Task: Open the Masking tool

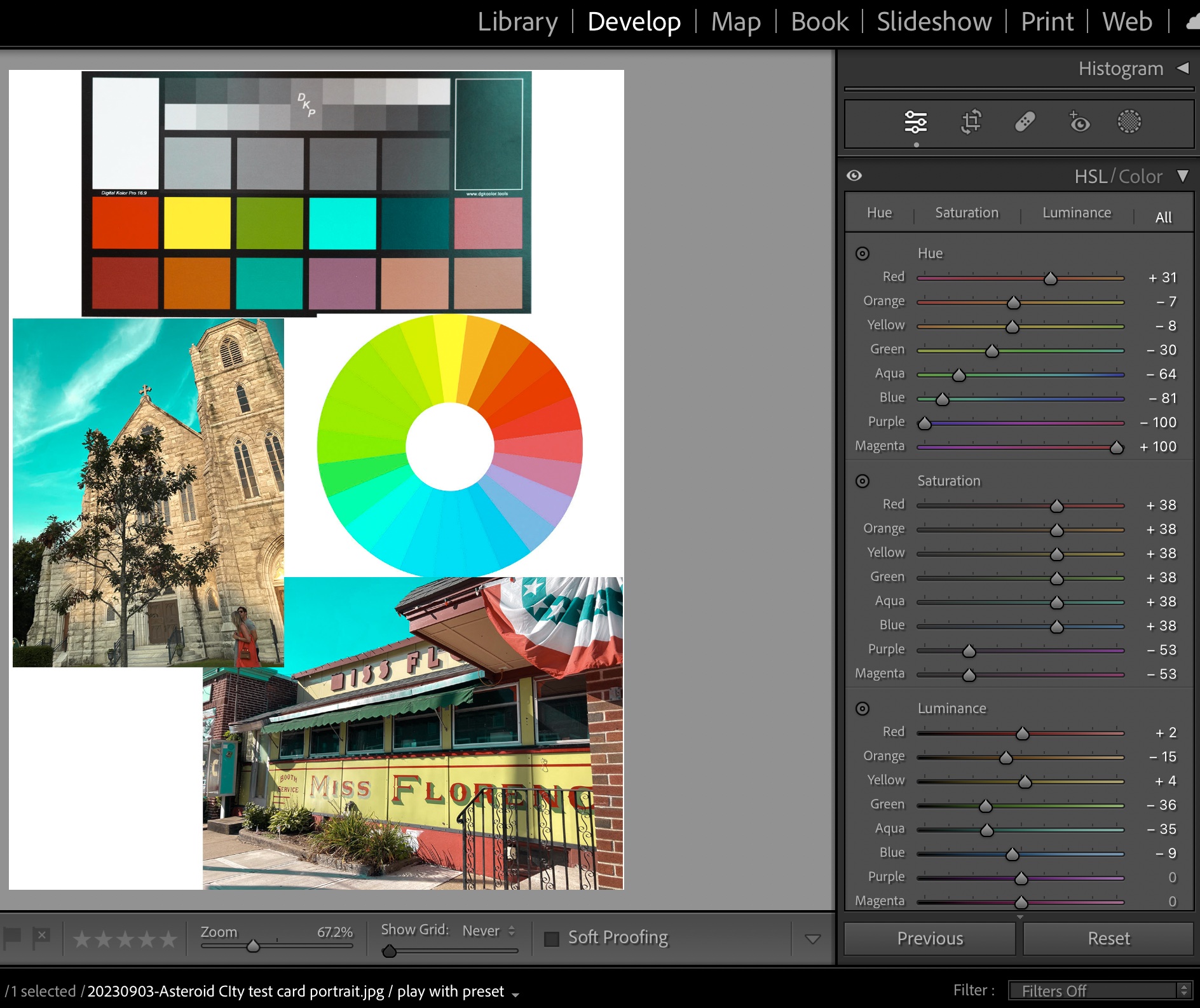Action: pos(1129,121)
